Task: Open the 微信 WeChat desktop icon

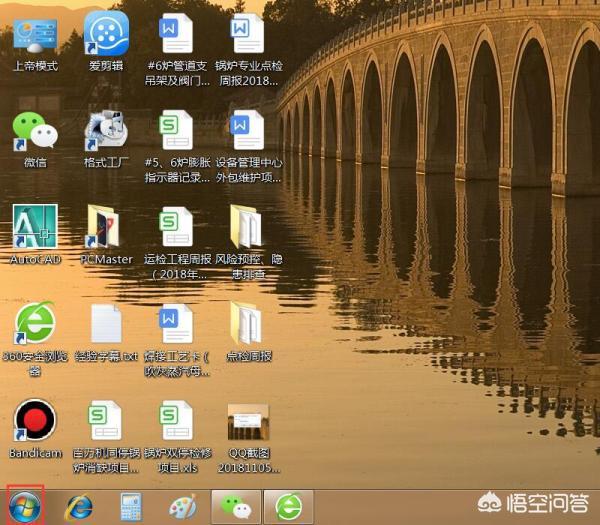Action: point(34,132)
